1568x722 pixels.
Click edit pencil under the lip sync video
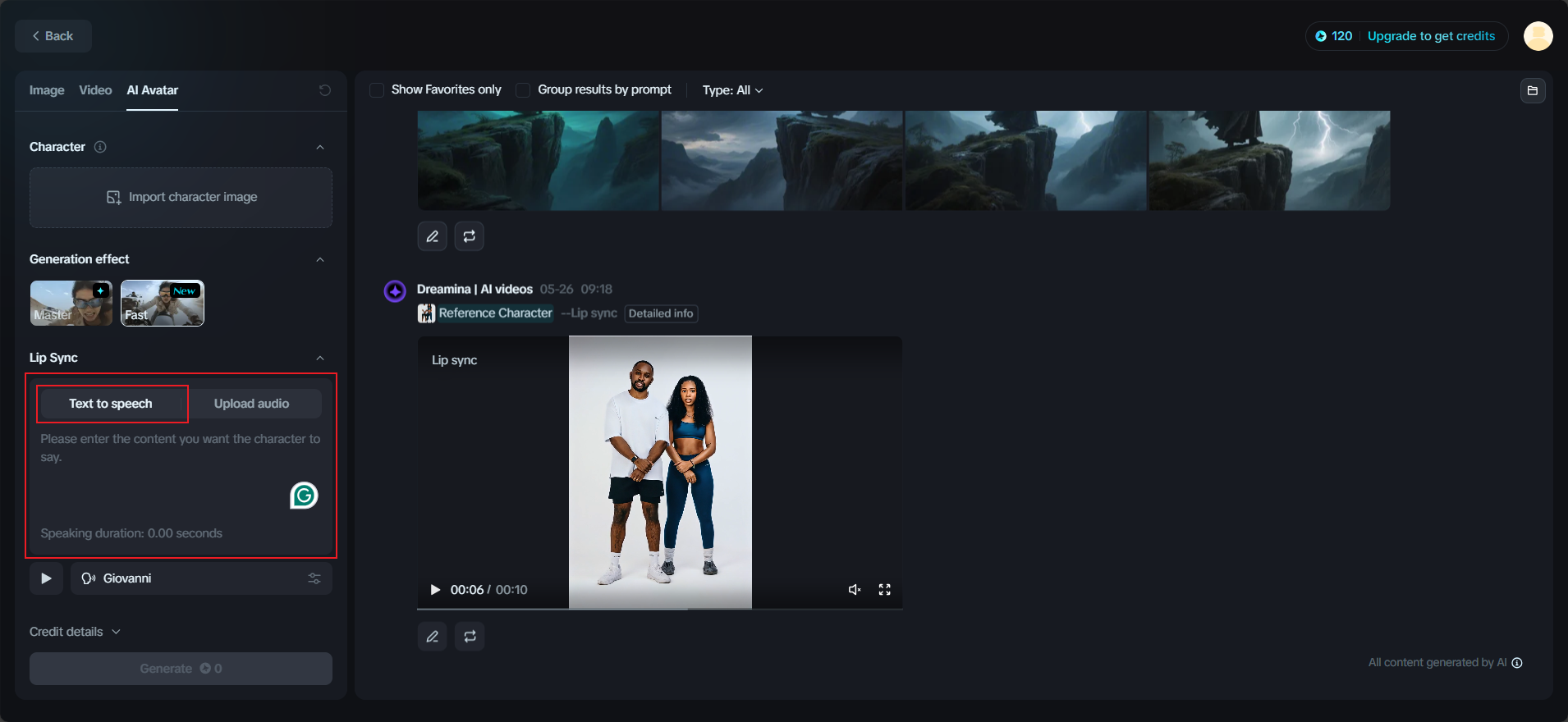(433, 637)
